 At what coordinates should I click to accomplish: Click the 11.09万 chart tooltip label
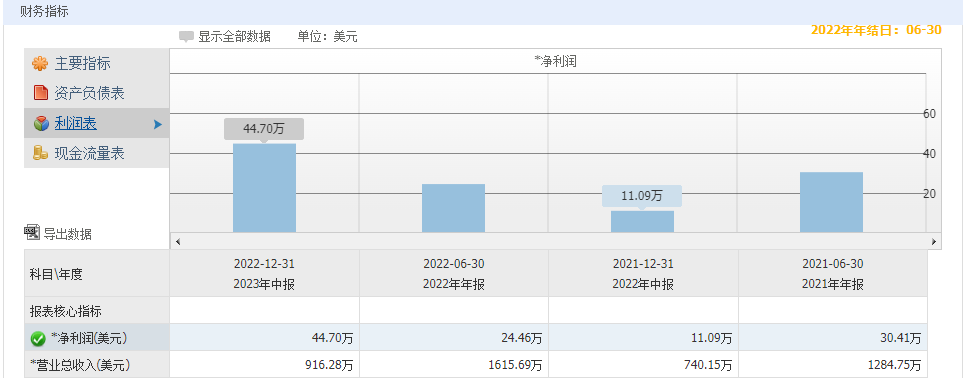(642, 196)
